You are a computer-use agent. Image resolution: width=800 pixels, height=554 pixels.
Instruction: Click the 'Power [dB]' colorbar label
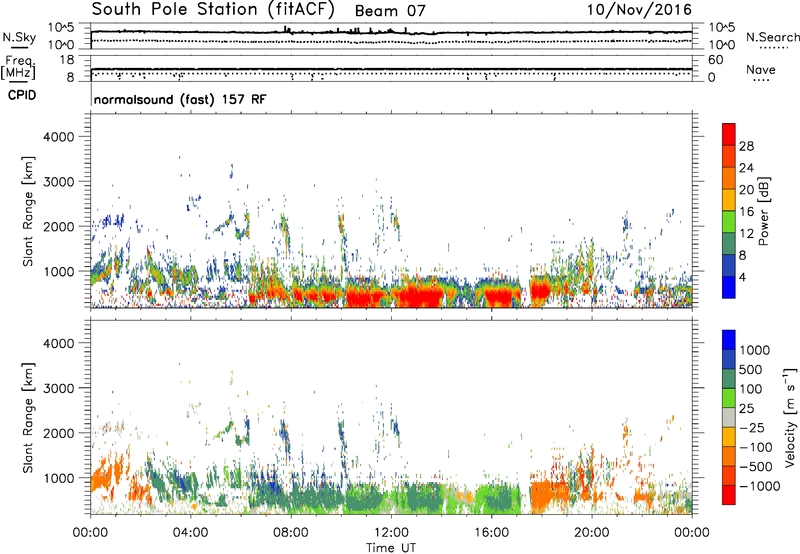(763, 211)
